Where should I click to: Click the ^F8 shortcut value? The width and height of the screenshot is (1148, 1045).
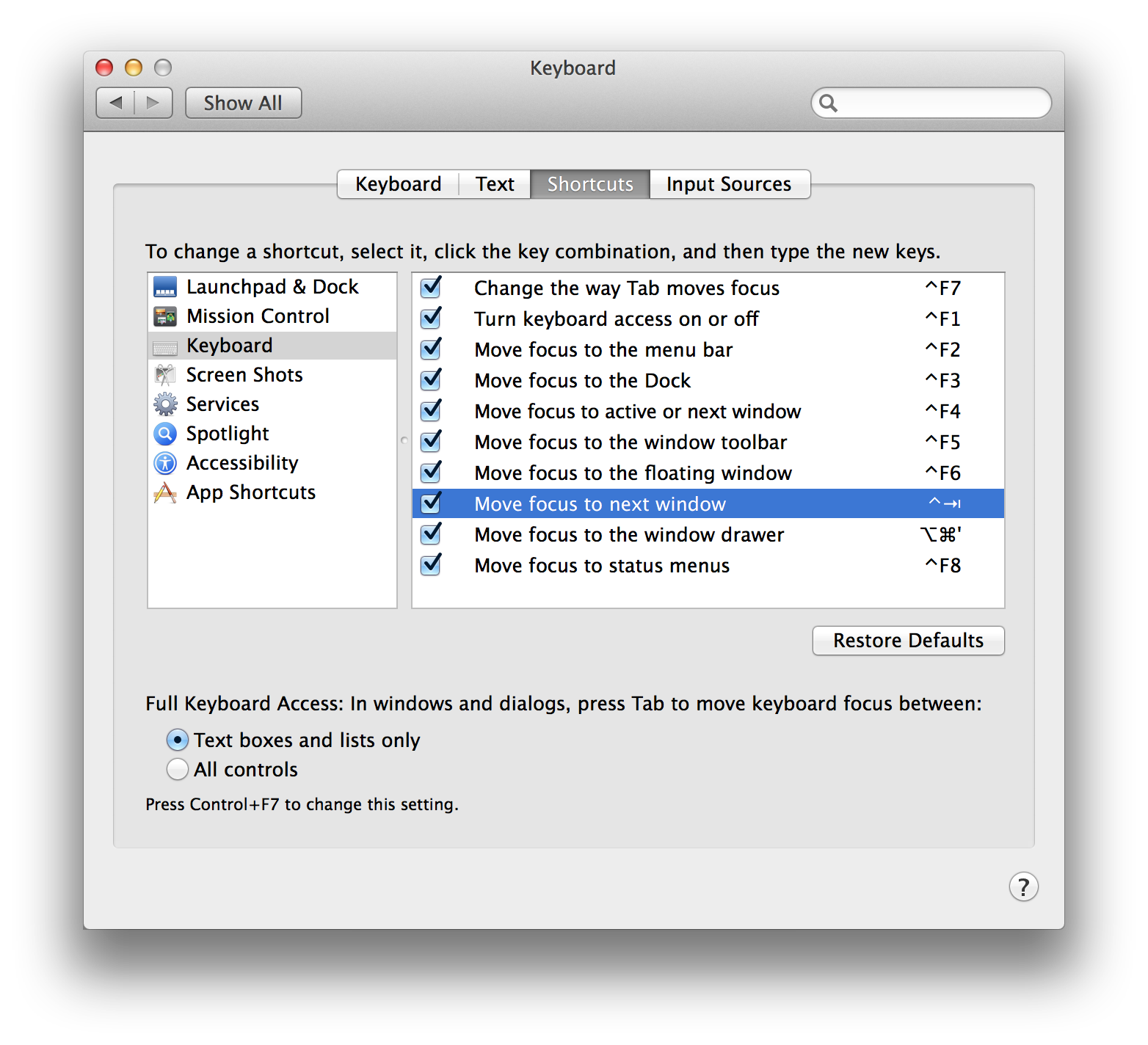(x=942, y=566)
